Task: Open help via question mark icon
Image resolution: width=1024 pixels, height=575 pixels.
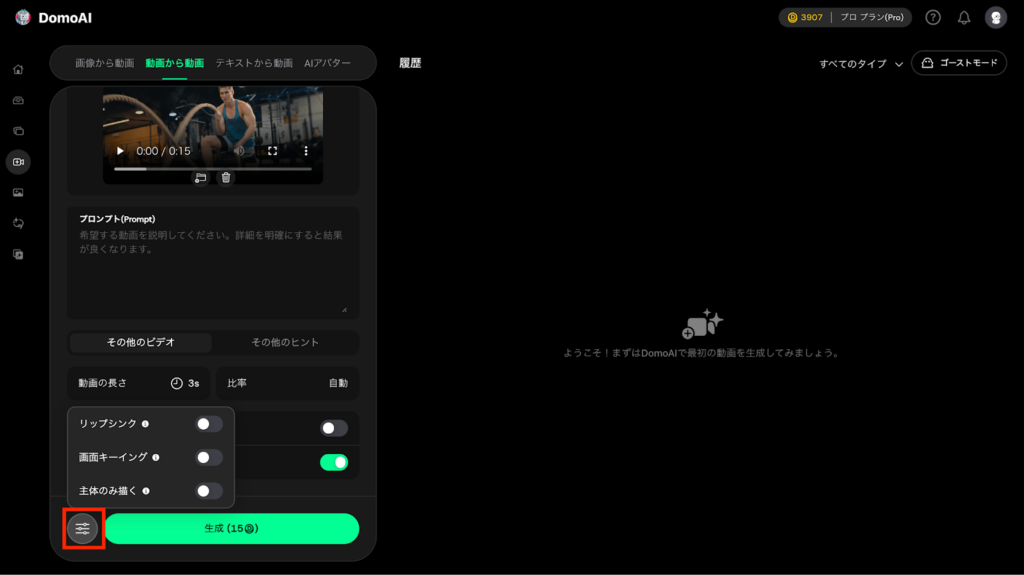Action: 933,17
